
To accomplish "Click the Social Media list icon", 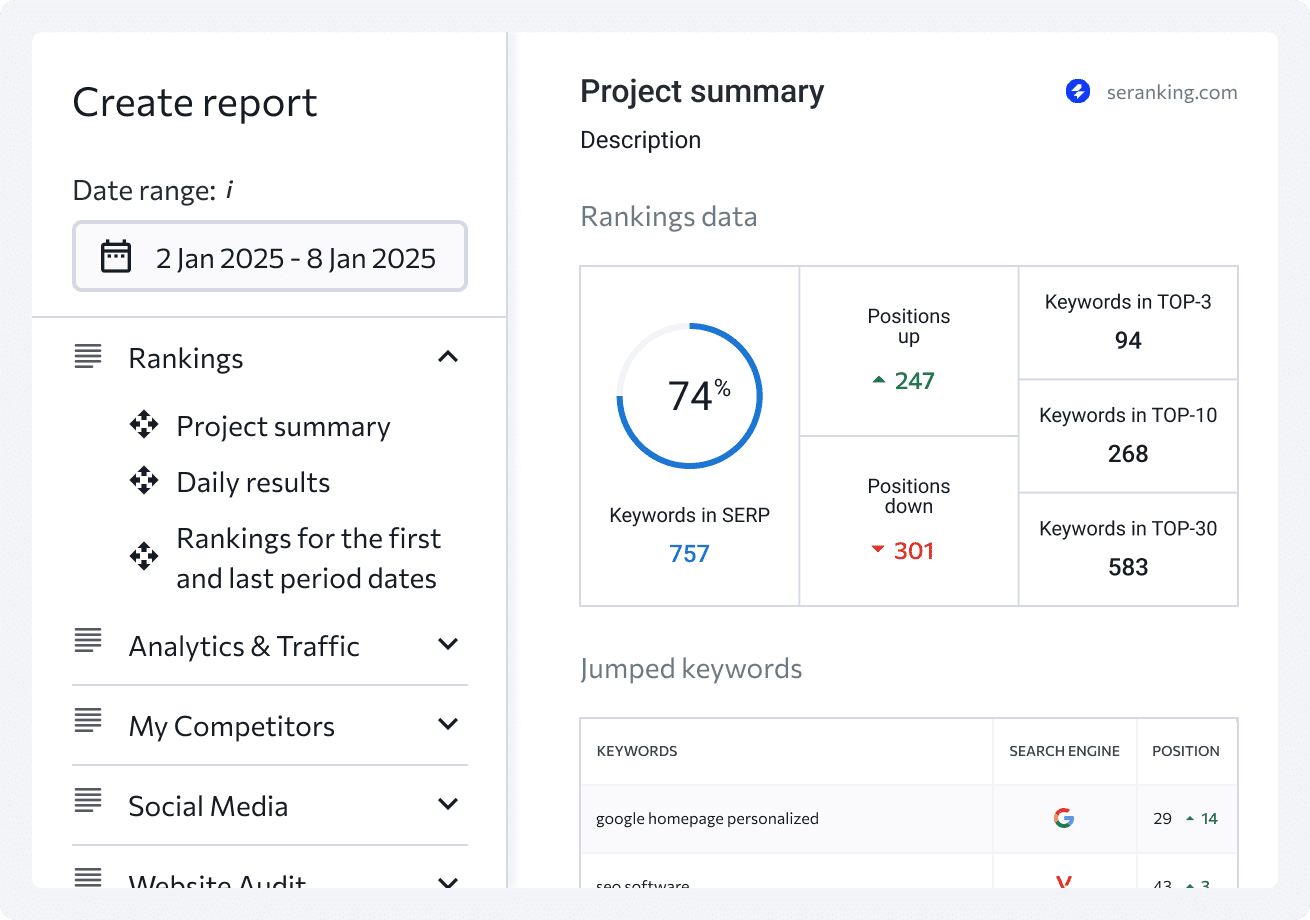I will tap(88, 803).
